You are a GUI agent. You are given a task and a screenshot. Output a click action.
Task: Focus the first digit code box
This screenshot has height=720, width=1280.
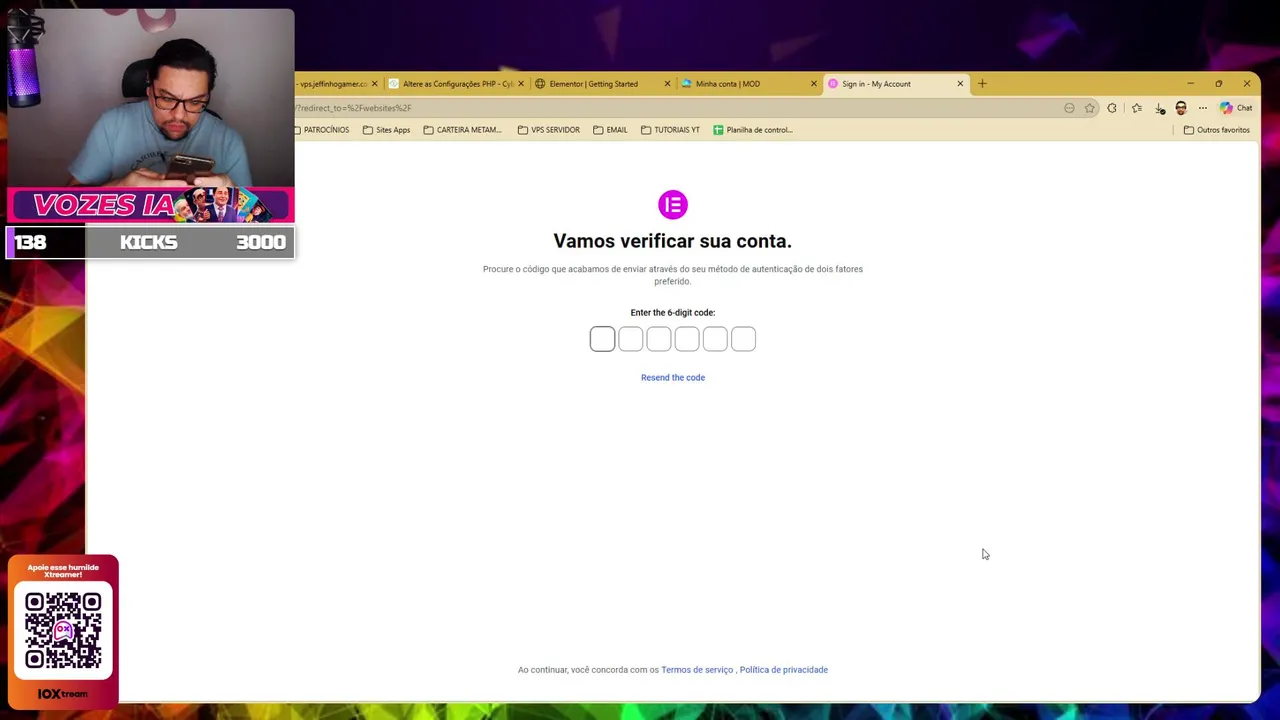(x=602, y=339)
